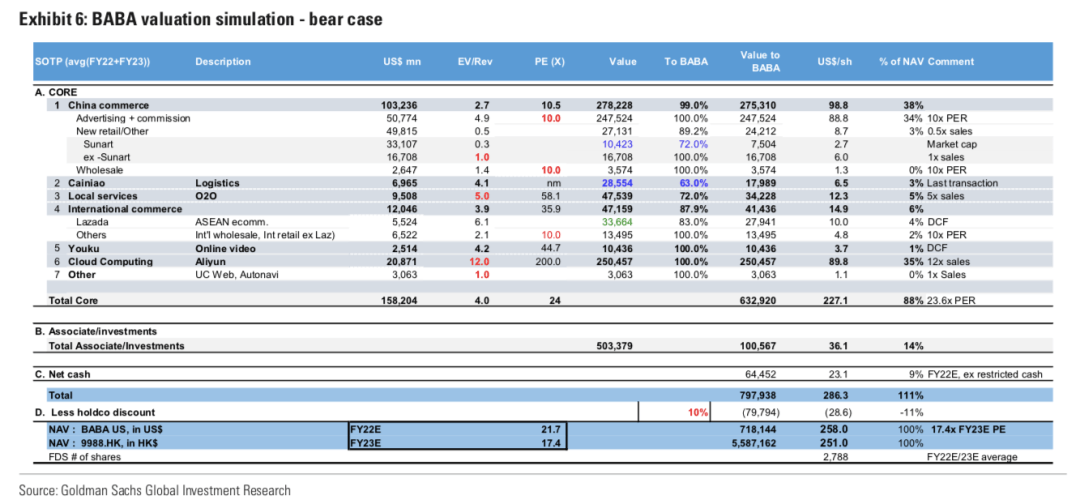The height and width of the screenshot is (504, 1080).
Task: Select the 'Local services' row label
Action: click(103, 196)
